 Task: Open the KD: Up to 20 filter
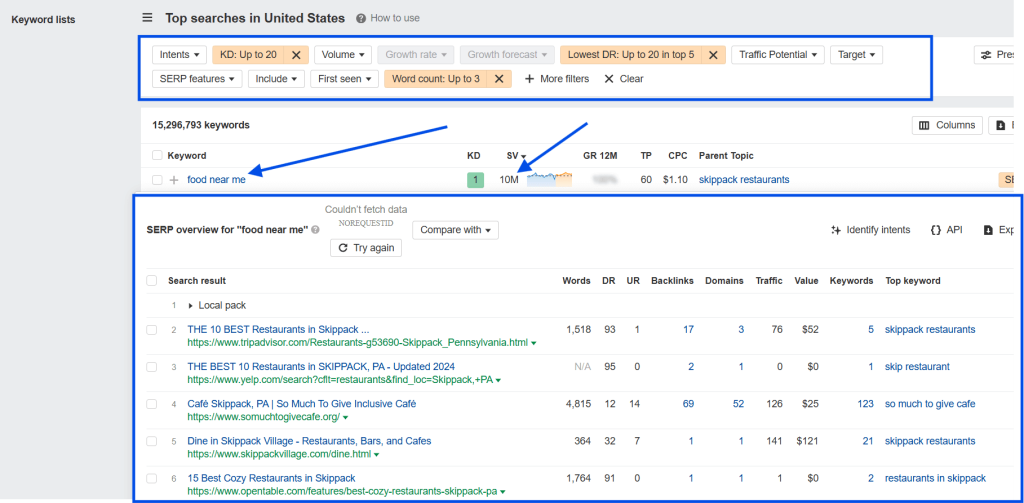(248, 55)
